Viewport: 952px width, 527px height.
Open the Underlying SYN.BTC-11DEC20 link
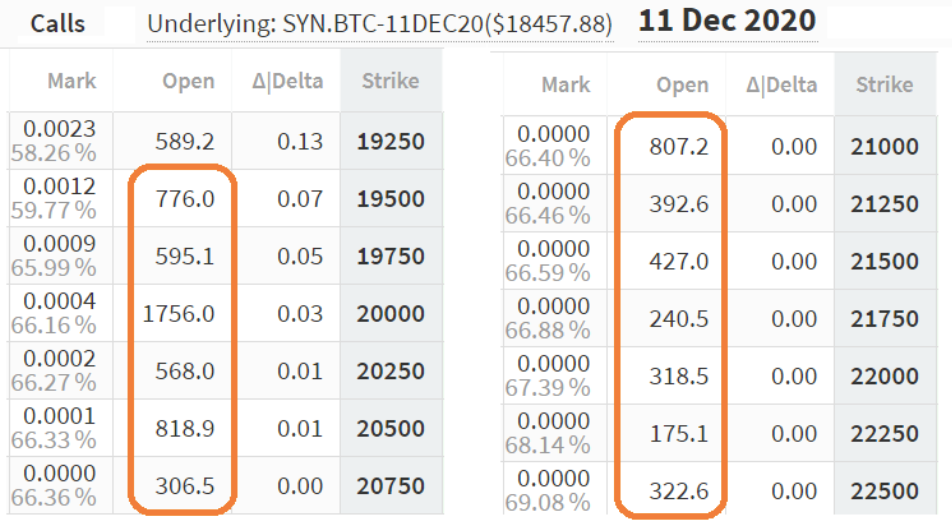pos(379,23)
